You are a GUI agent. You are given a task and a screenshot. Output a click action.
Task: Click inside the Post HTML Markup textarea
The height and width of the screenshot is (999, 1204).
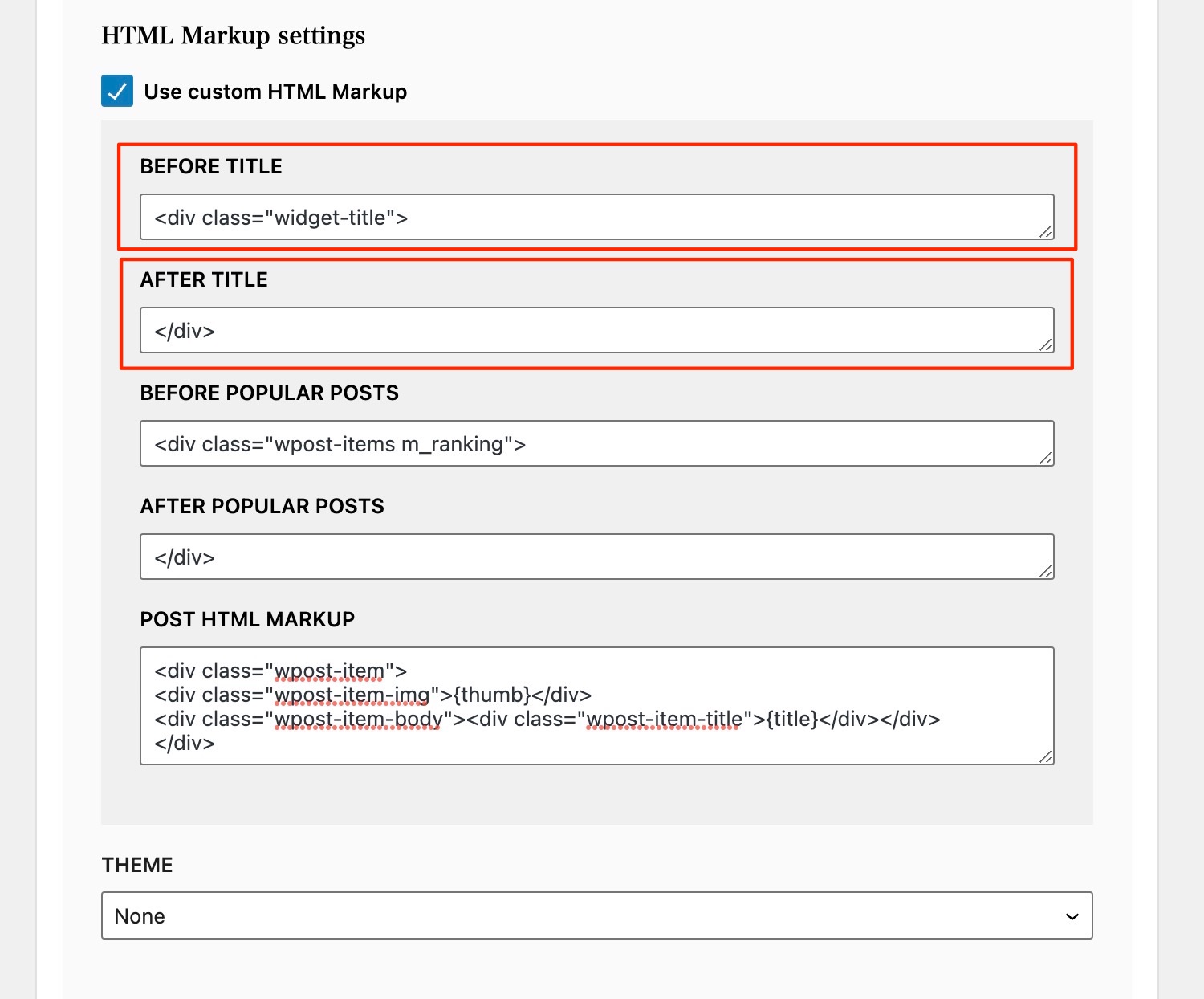click(x=596, y=705)
